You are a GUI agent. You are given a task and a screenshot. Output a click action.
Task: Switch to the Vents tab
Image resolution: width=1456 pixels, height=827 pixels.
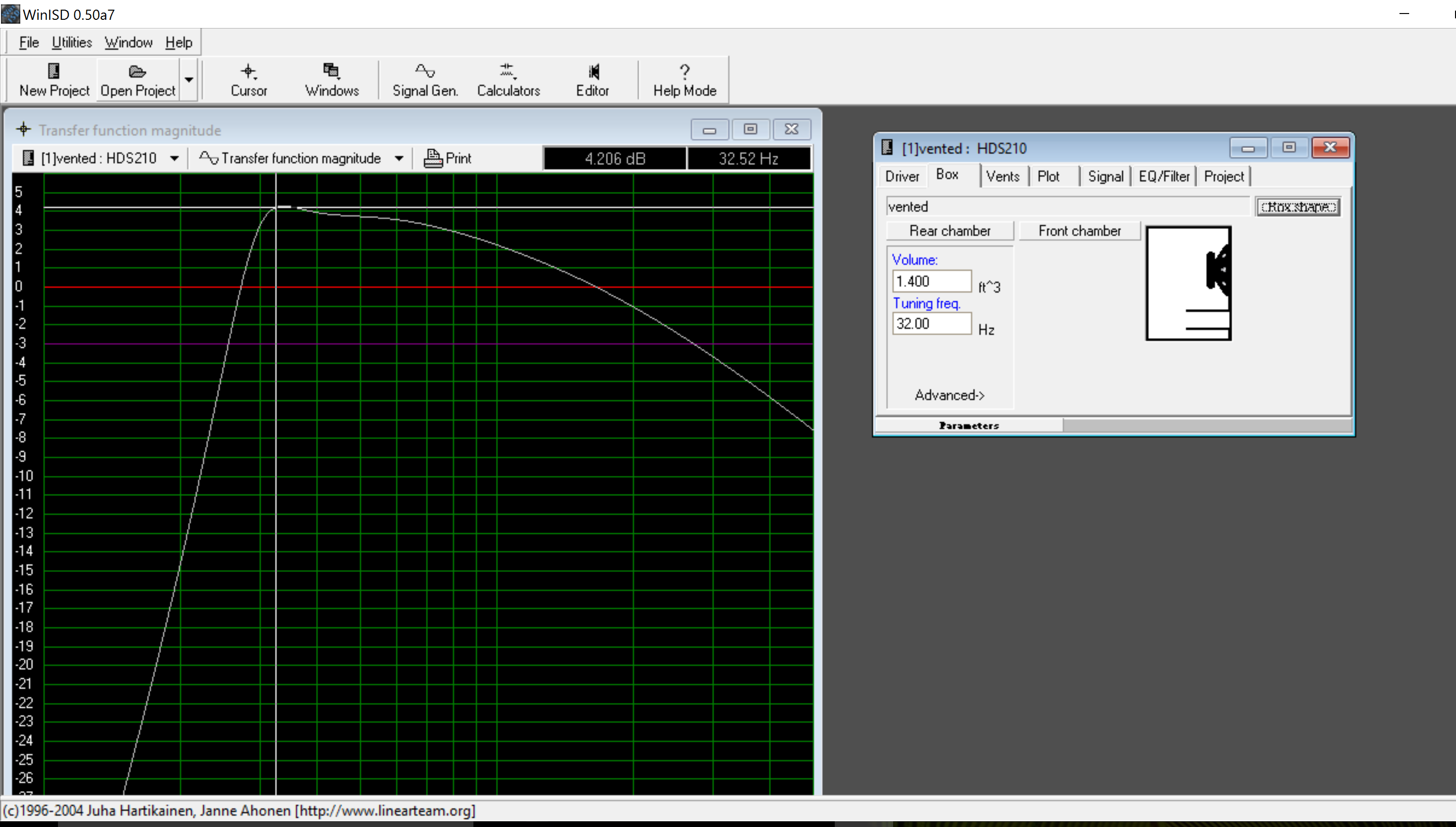coord(1002,177)
